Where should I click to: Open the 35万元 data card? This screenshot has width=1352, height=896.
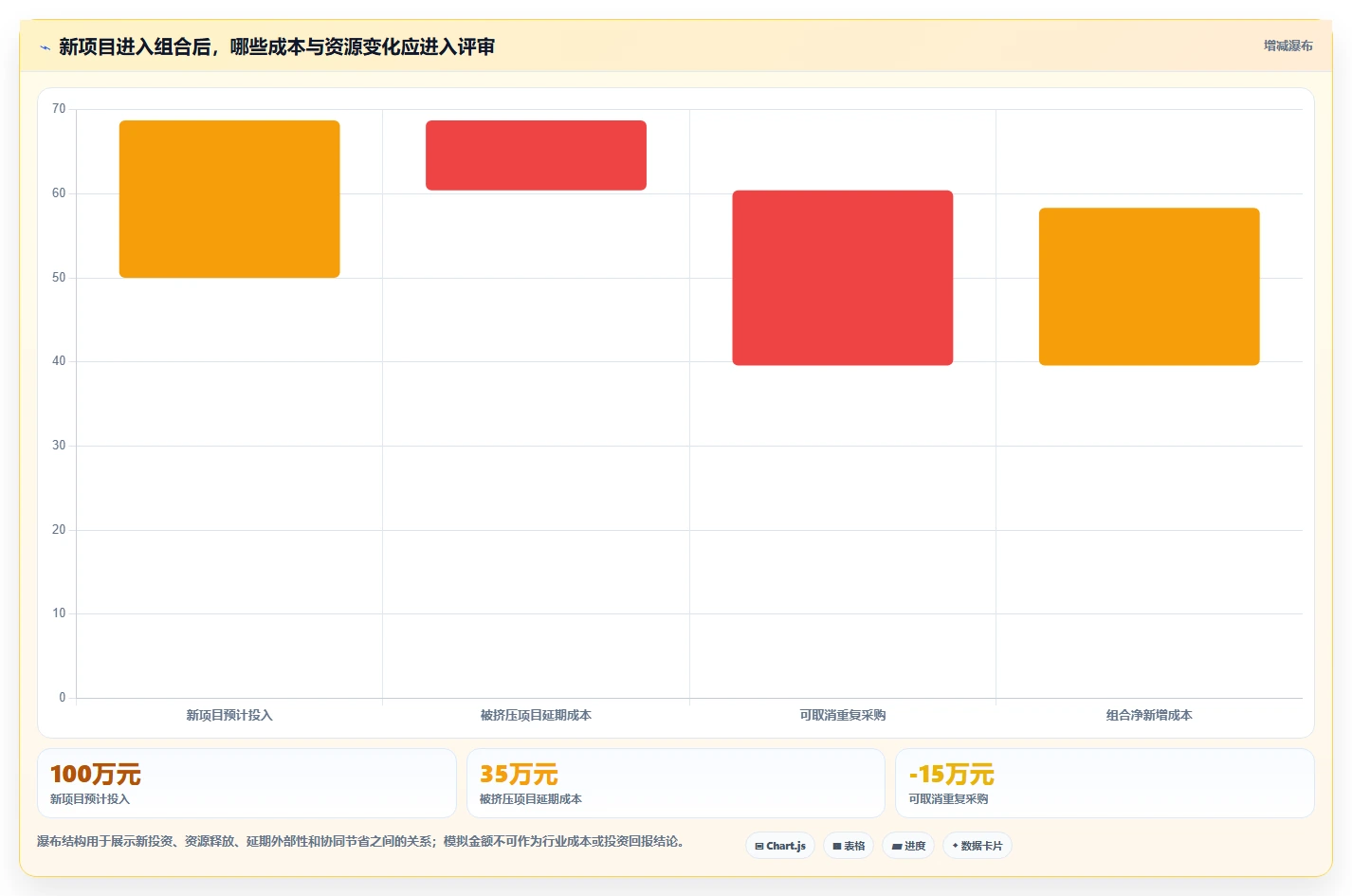point(676,783)
